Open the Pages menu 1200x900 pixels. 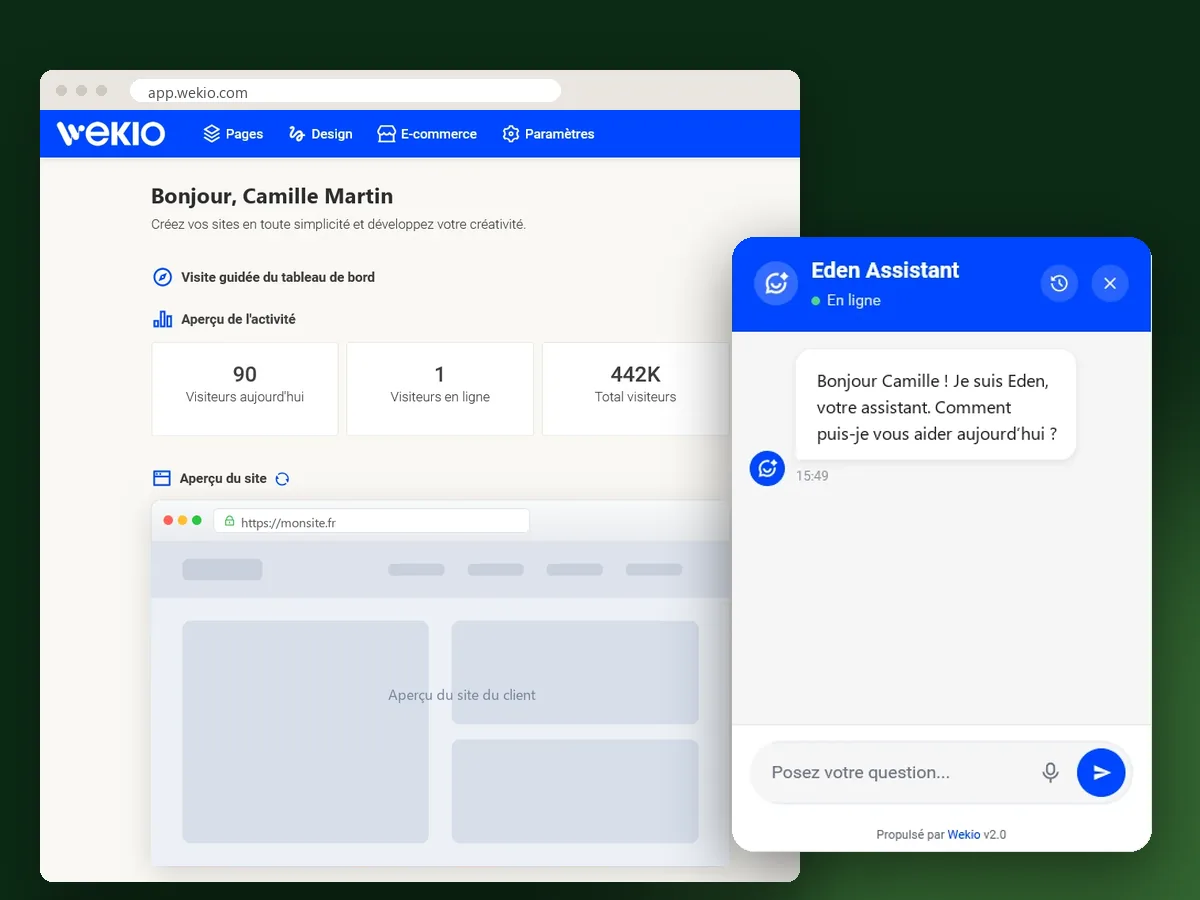tap(233, 134)
